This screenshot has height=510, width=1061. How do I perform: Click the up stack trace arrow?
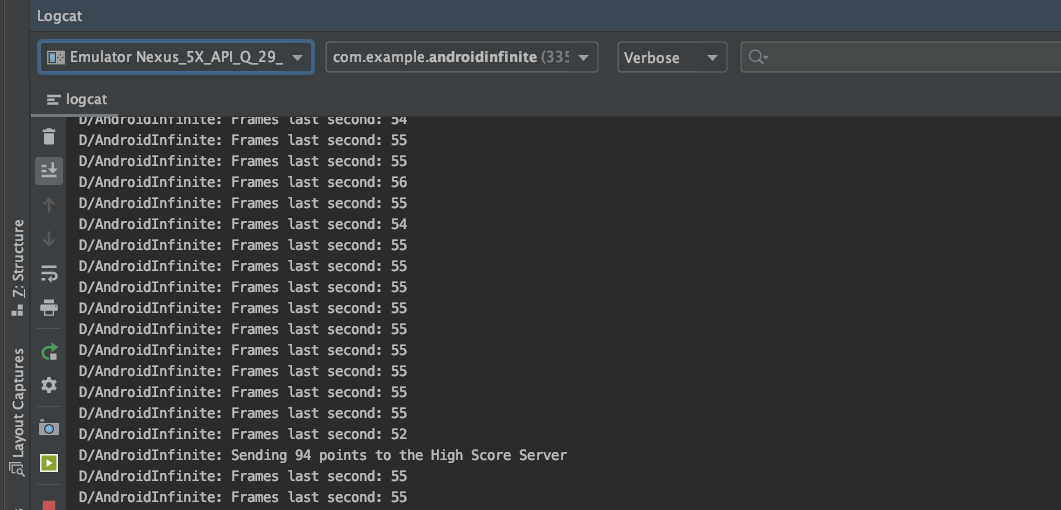[x=48, y=205]
